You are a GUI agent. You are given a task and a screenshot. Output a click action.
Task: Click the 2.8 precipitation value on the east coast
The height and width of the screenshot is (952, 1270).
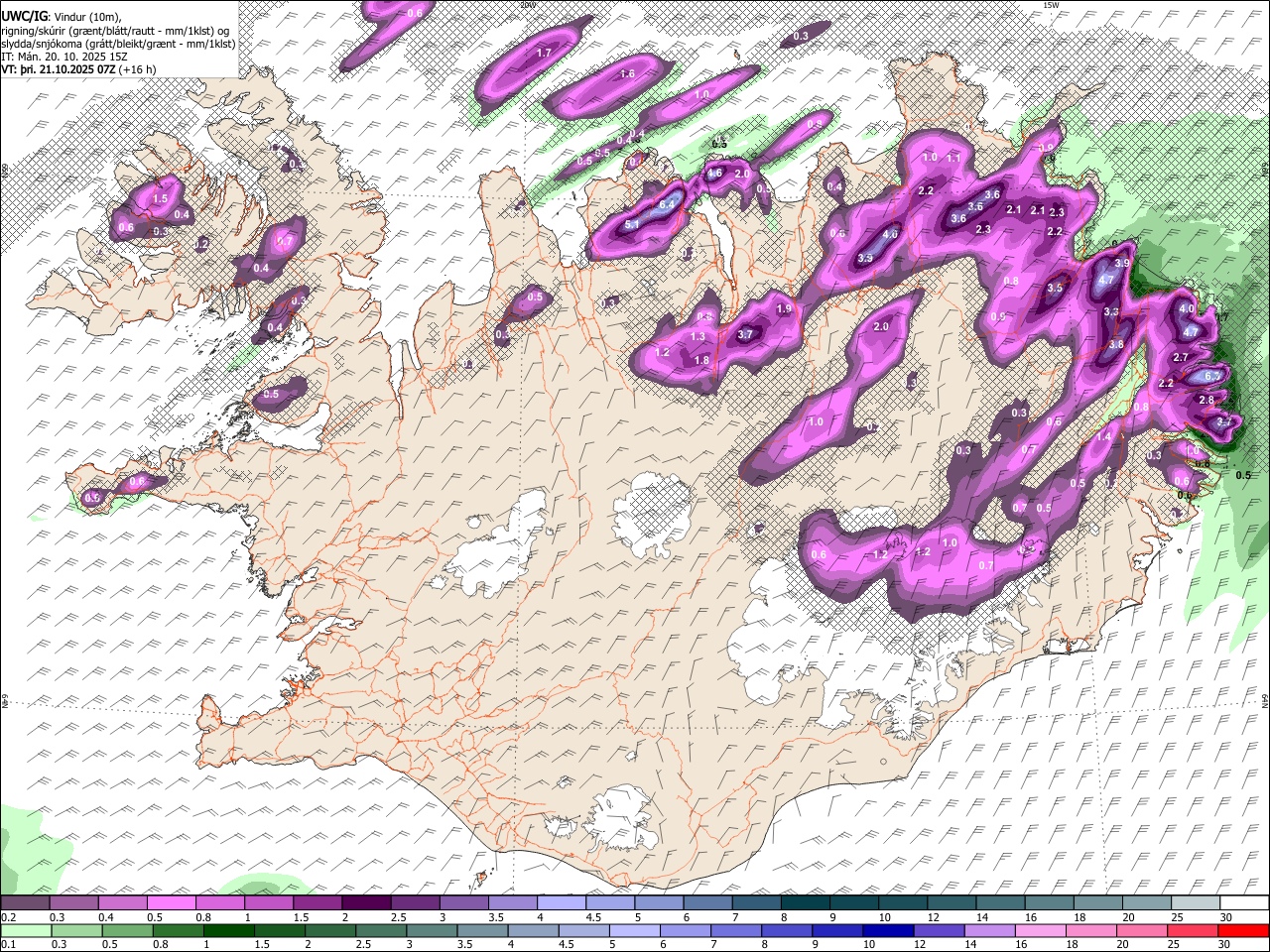(1206, 401)
